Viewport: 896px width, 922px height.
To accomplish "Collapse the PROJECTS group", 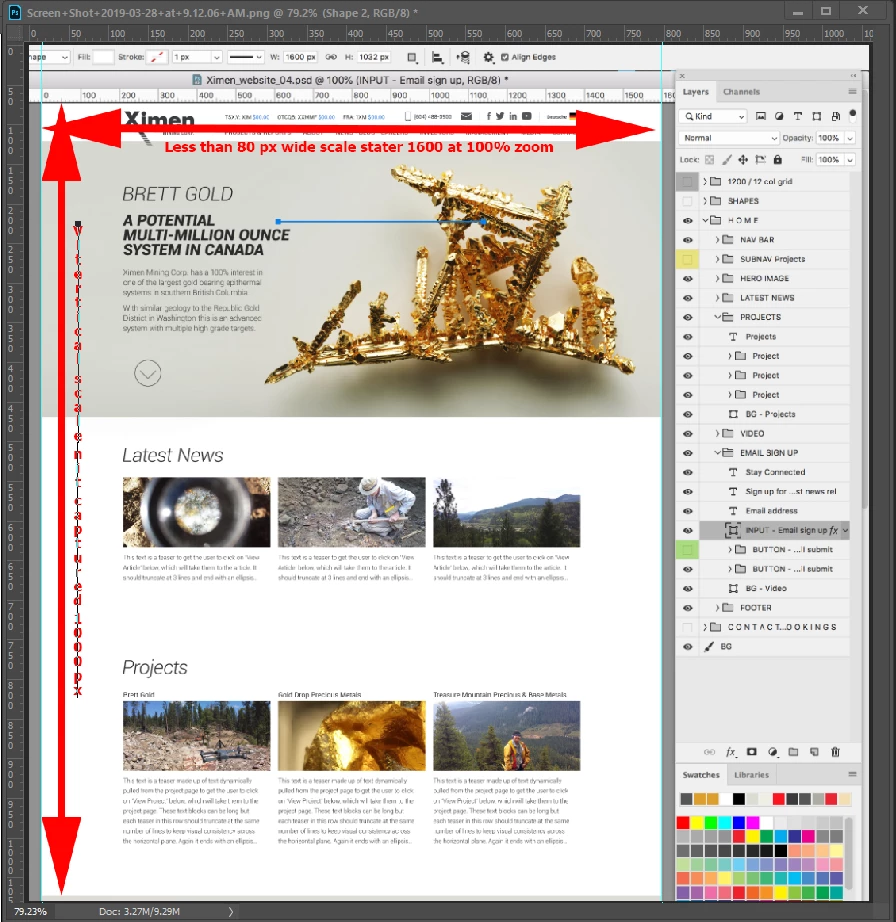I will 717,317.
